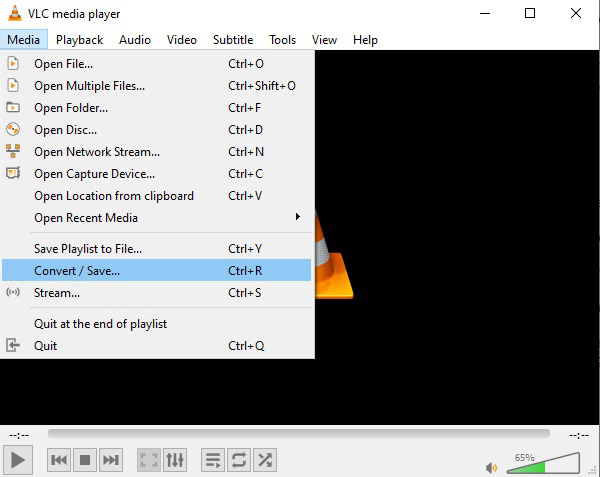Open the Tools menu

(x=282, y=40)
